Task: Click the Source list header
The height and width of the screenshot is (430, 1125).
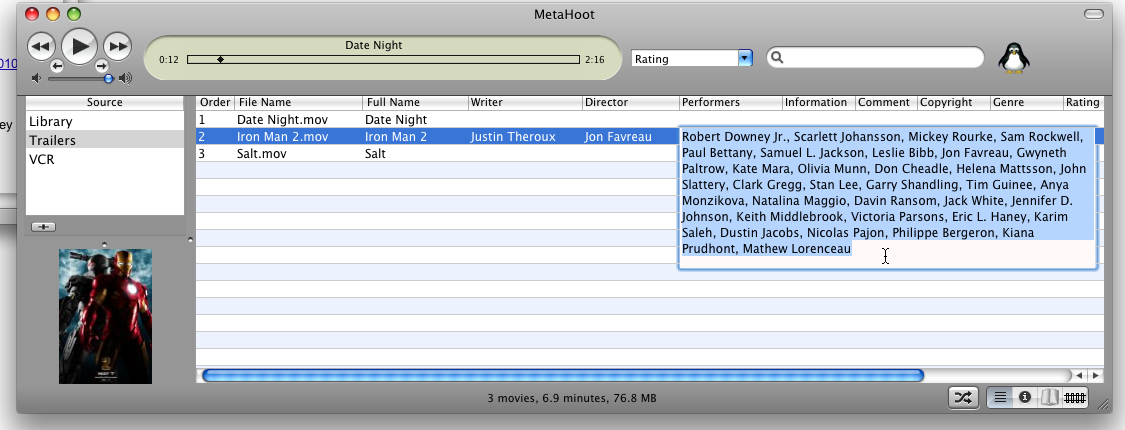Action: [x=105, y=103]
